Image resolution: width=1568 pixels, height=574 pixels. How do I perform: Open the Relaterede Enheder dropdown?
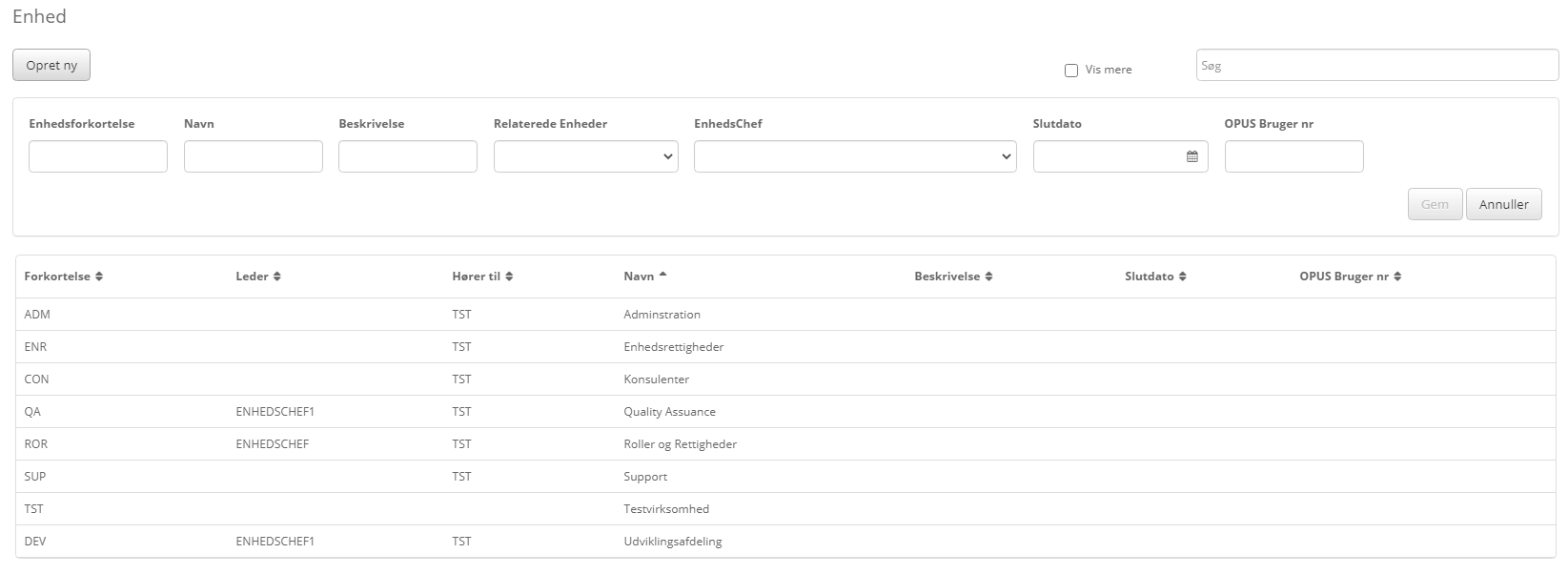585,156
